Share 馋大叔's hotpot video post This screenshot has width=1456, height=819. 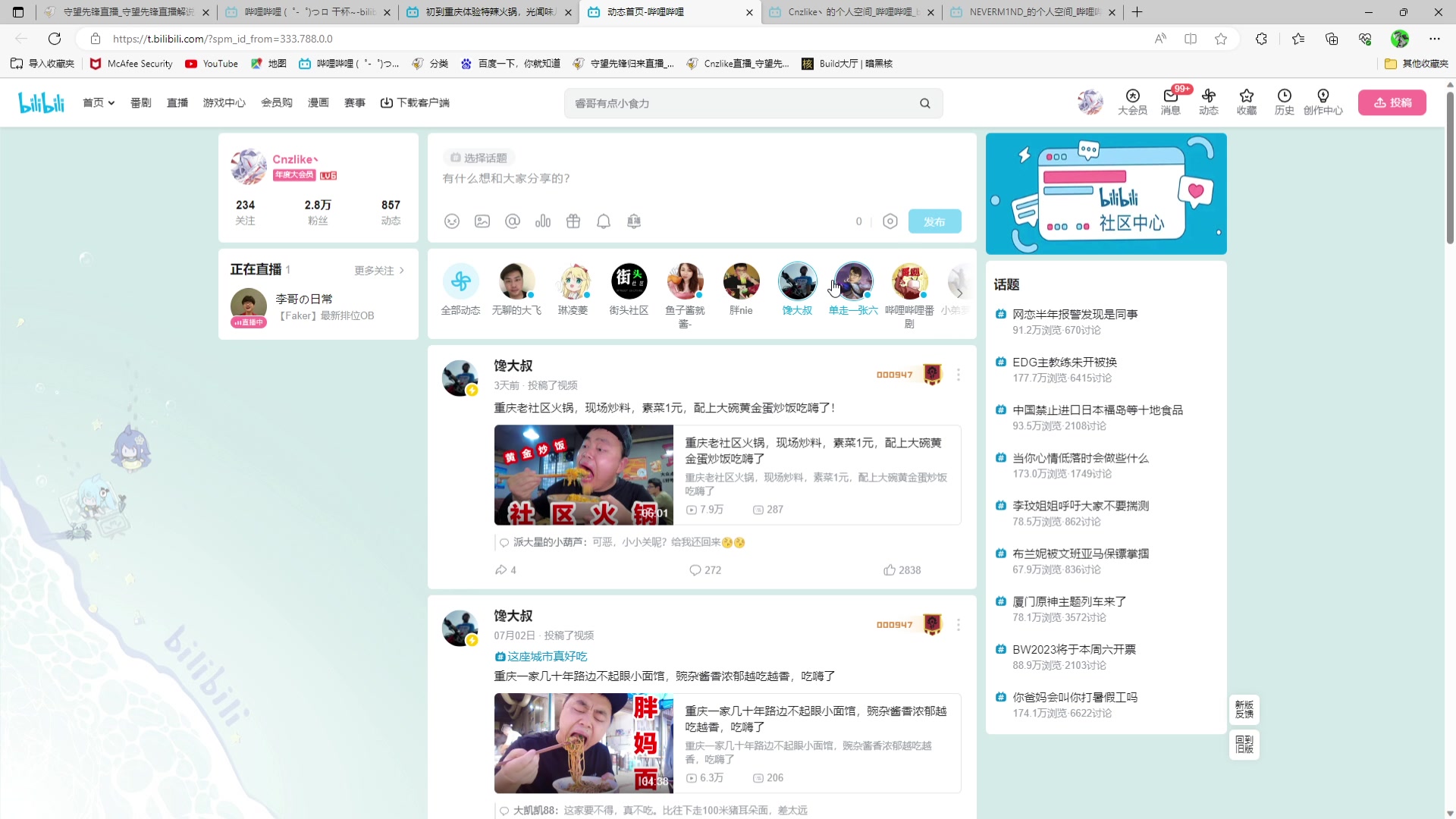click(x=505, y=570)
